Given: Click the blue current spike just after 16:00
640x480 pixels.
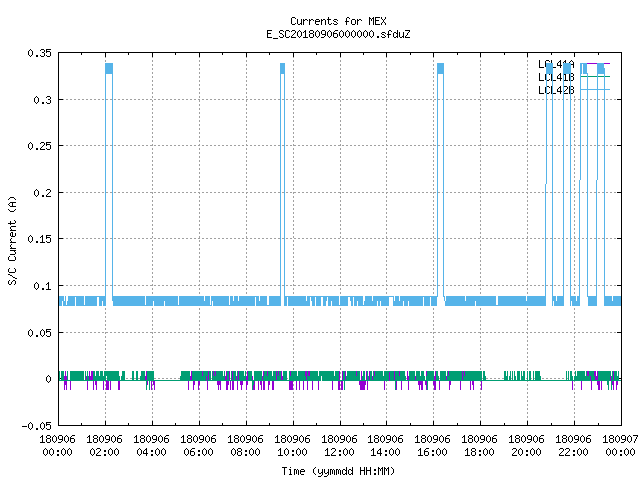Looking at the screenshot, I should [x=440, y=180].
